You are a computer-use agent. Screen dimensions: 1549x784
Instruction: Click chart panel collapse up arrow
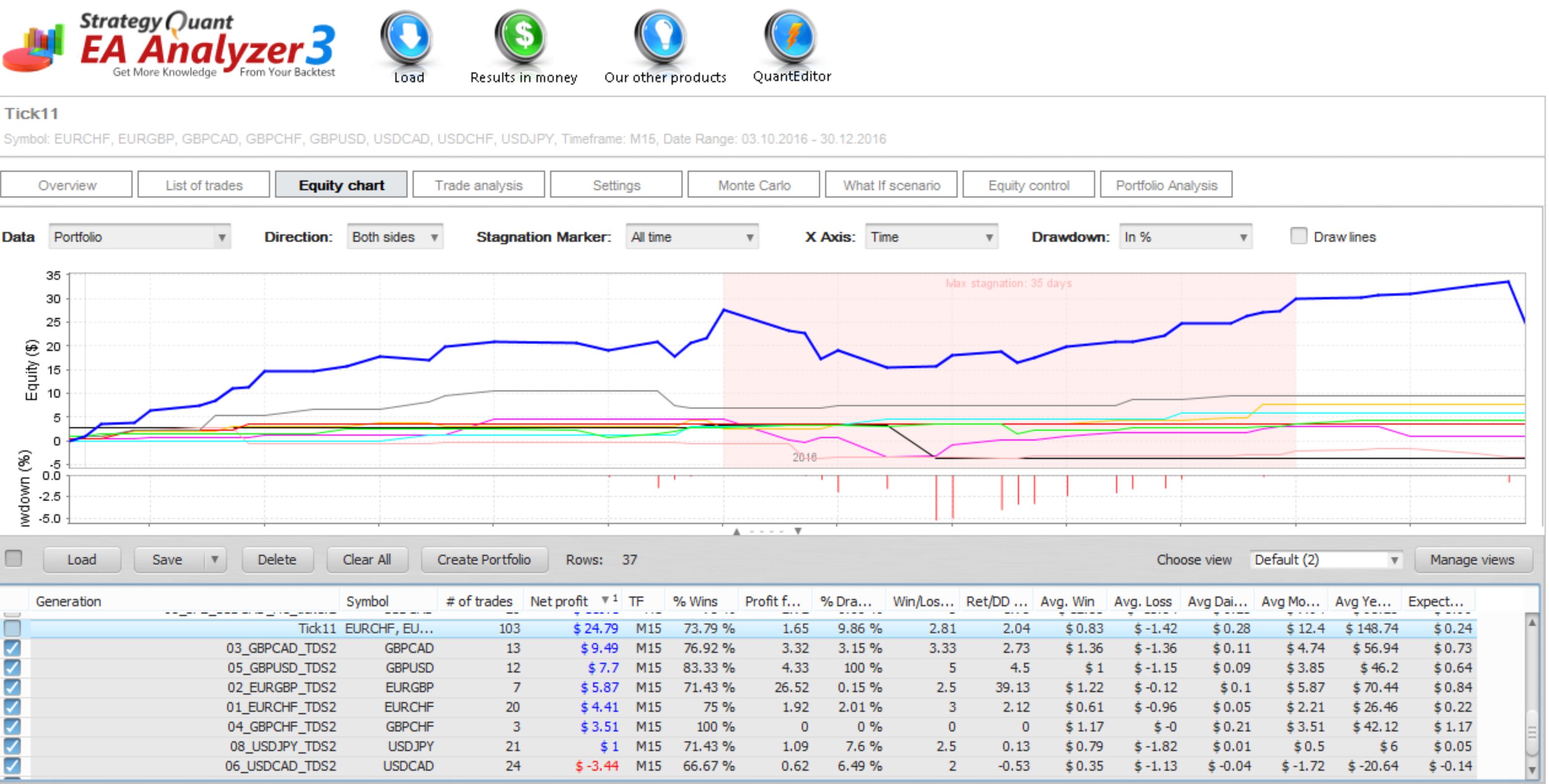coord(737,532)
